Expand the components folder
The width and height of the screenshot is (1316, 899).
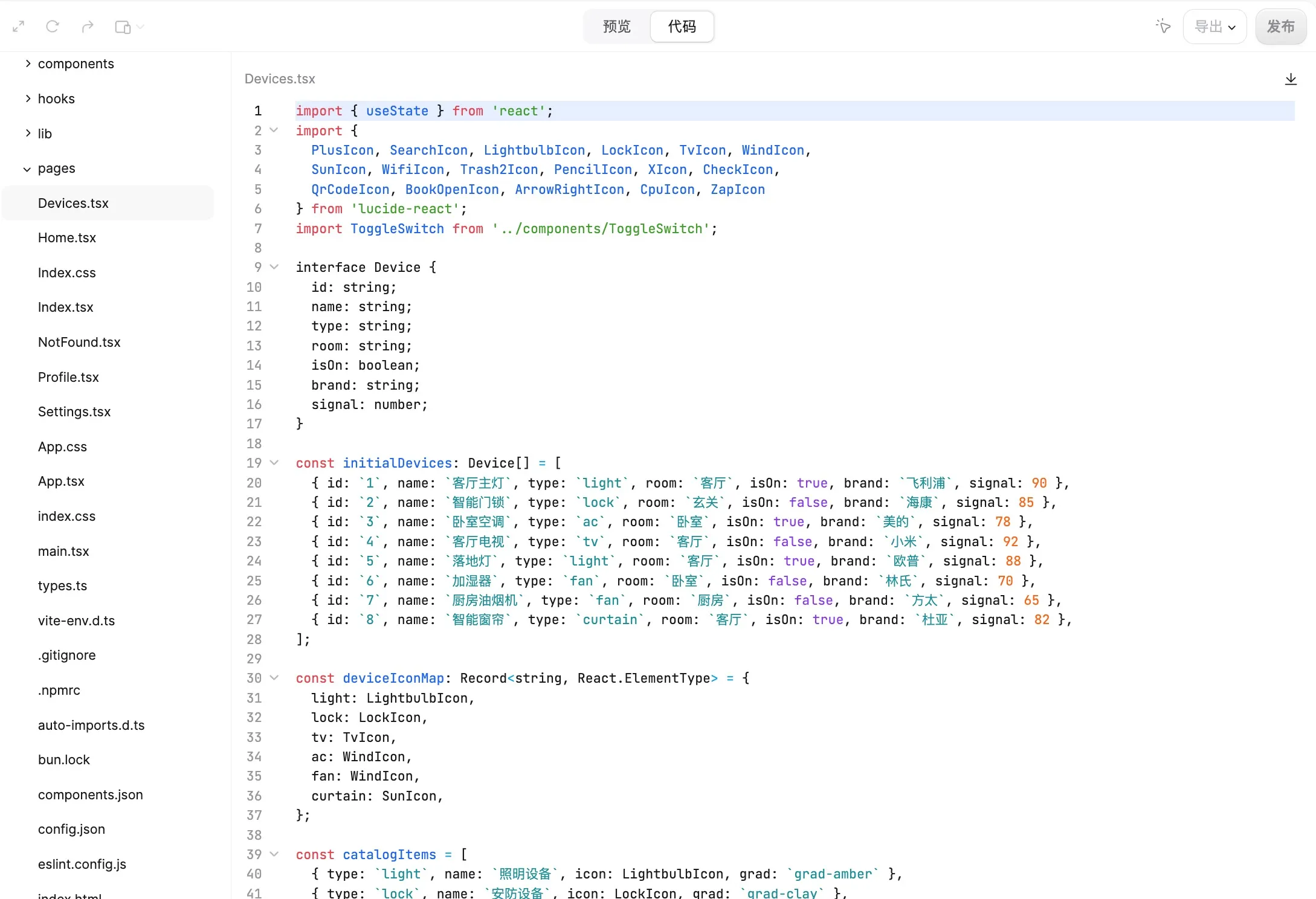(x=28, y=63)
